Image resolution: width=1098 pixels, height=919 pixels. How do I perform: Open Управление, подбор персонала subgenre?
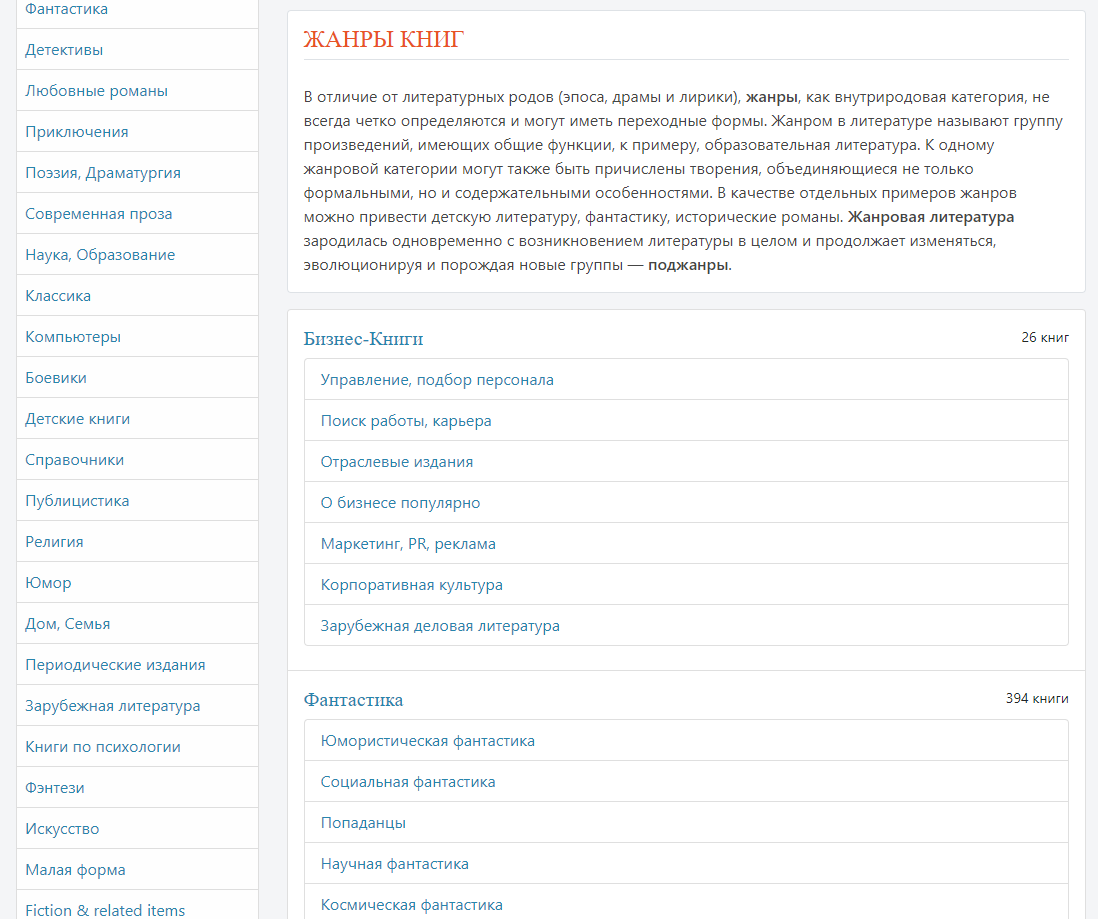[437, 380]
